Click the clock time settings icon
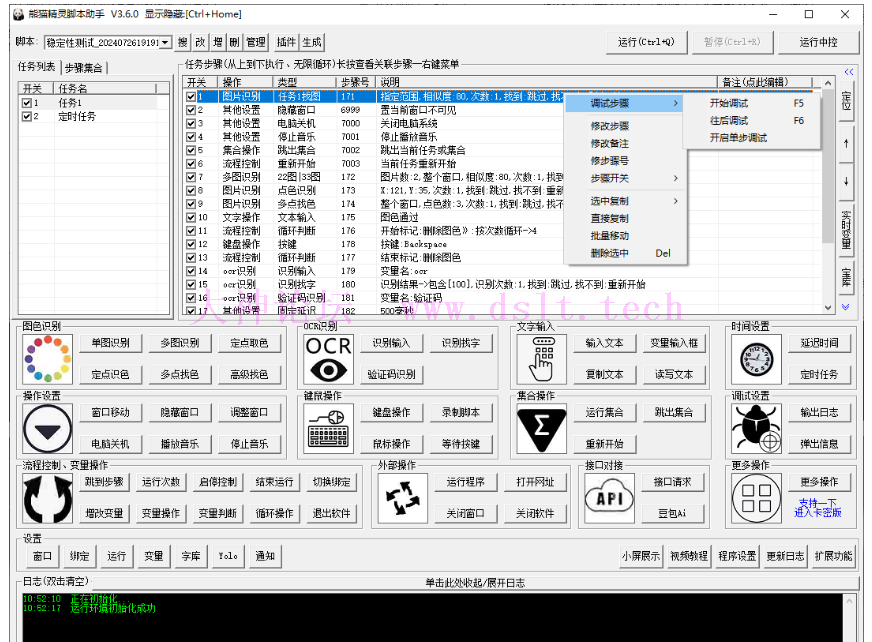 coord(755,360)
